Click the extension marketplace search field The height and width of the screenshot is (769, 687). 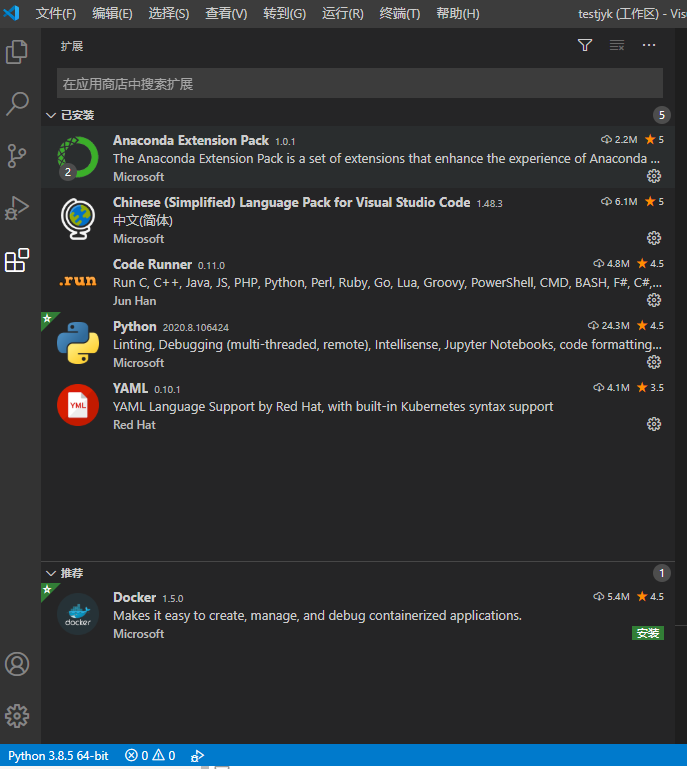click(360, 84)
